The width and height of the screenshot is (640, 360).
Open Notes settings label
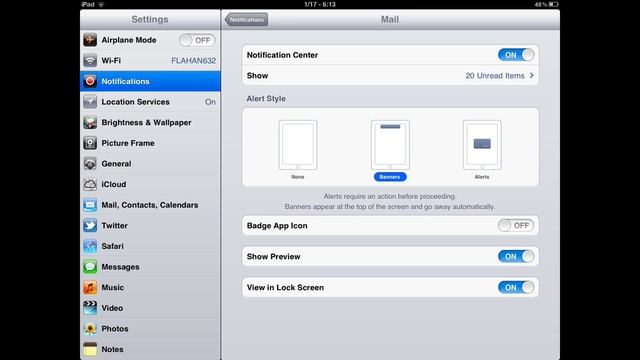112,349
